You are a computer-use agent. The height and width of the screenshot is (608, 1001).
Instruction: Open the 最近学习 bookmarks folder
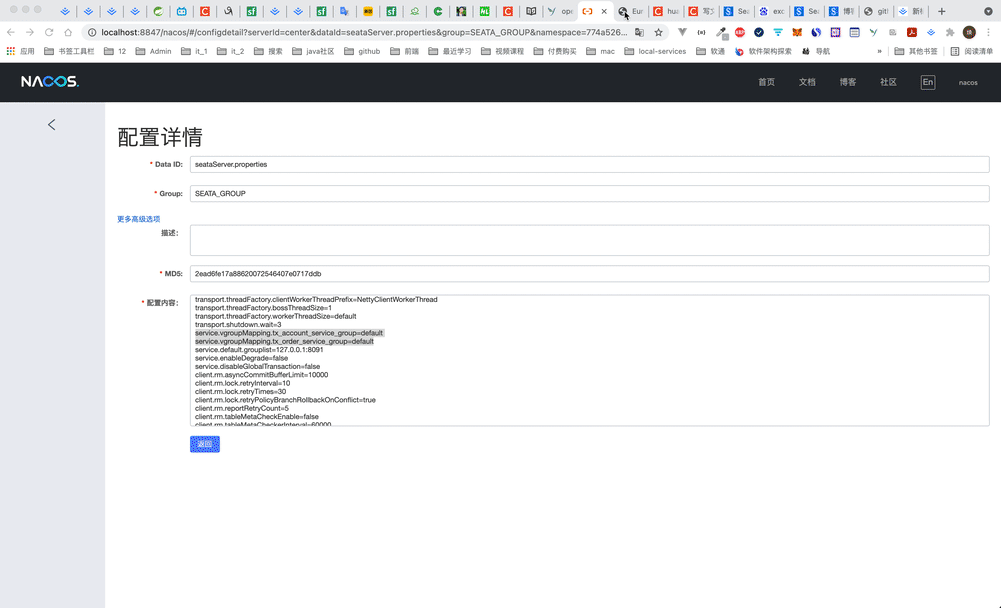click(x=450, y=51)
